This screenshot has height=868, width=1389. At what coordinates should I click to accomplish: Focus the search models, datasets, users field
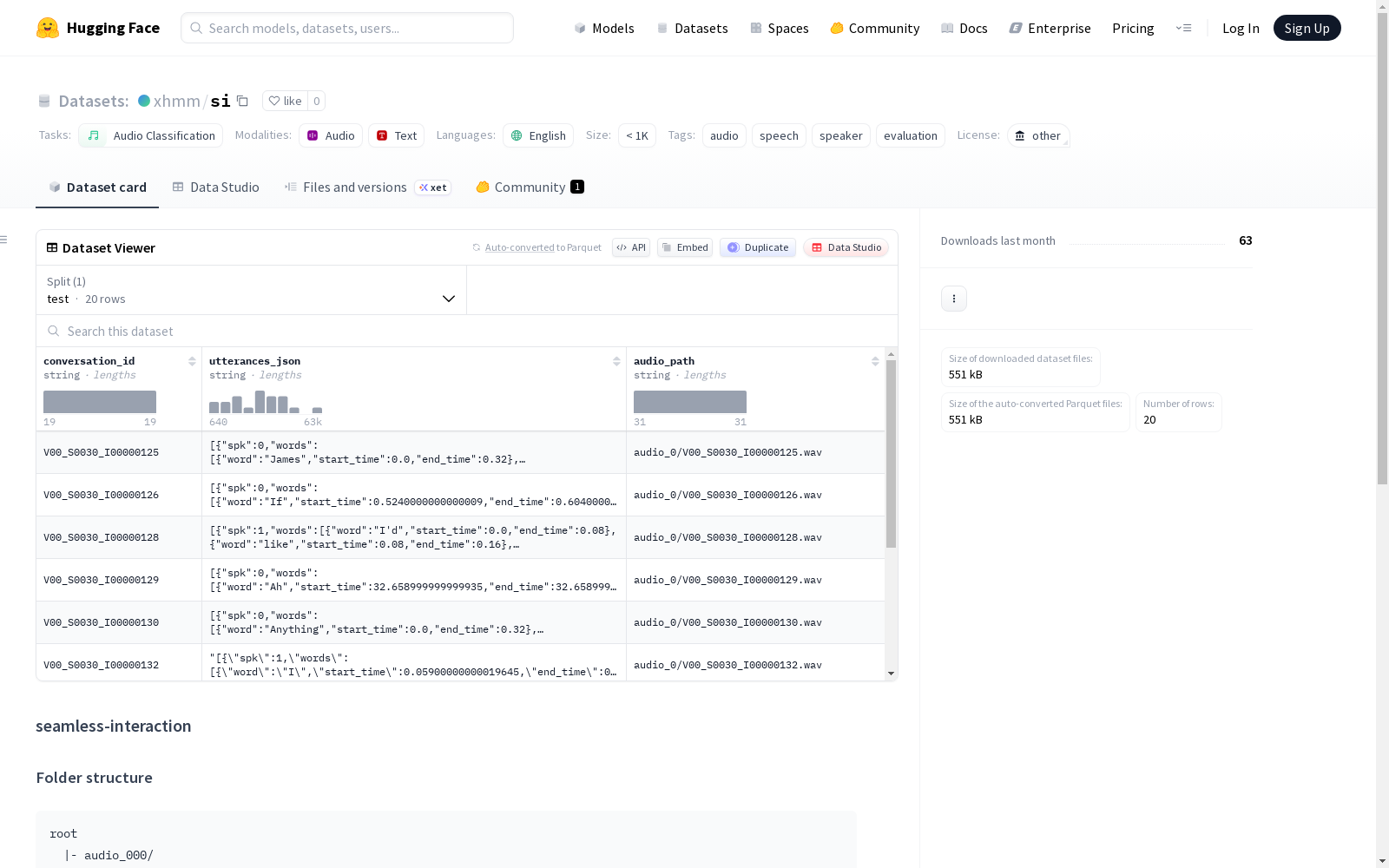click(x=347, y=28)
